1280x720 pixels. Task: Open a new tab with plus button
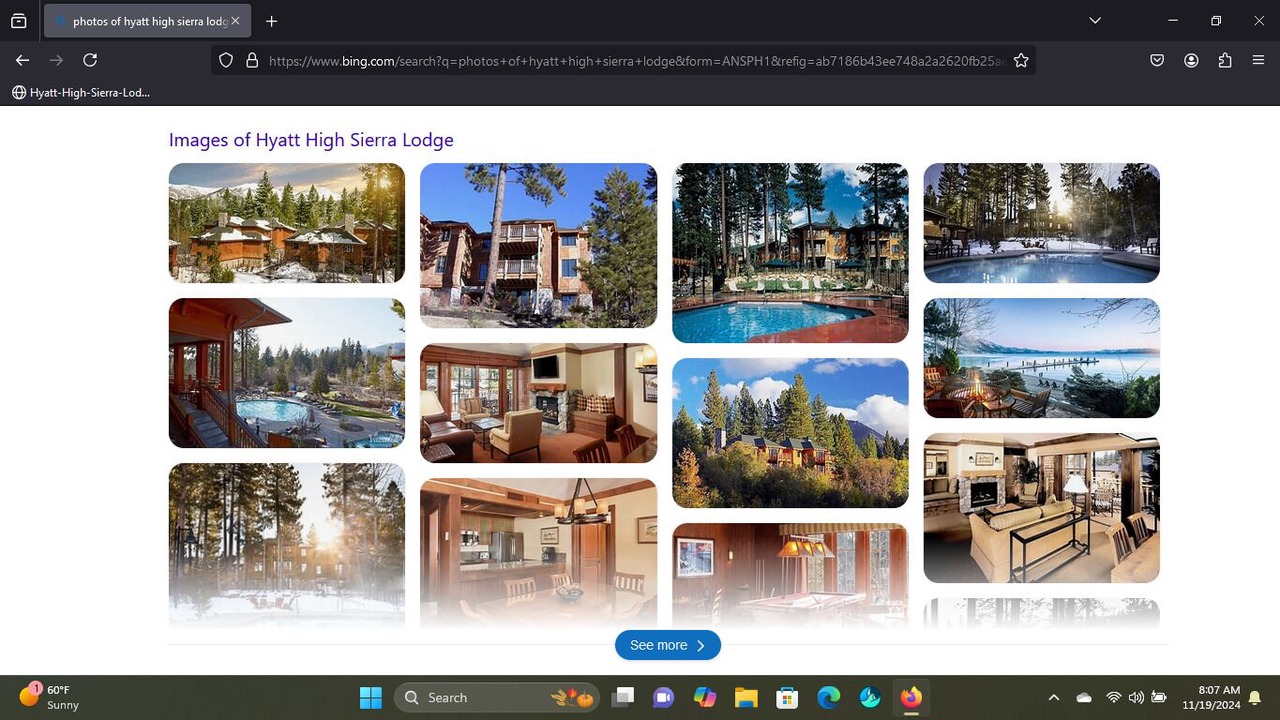tap(271, 21)
